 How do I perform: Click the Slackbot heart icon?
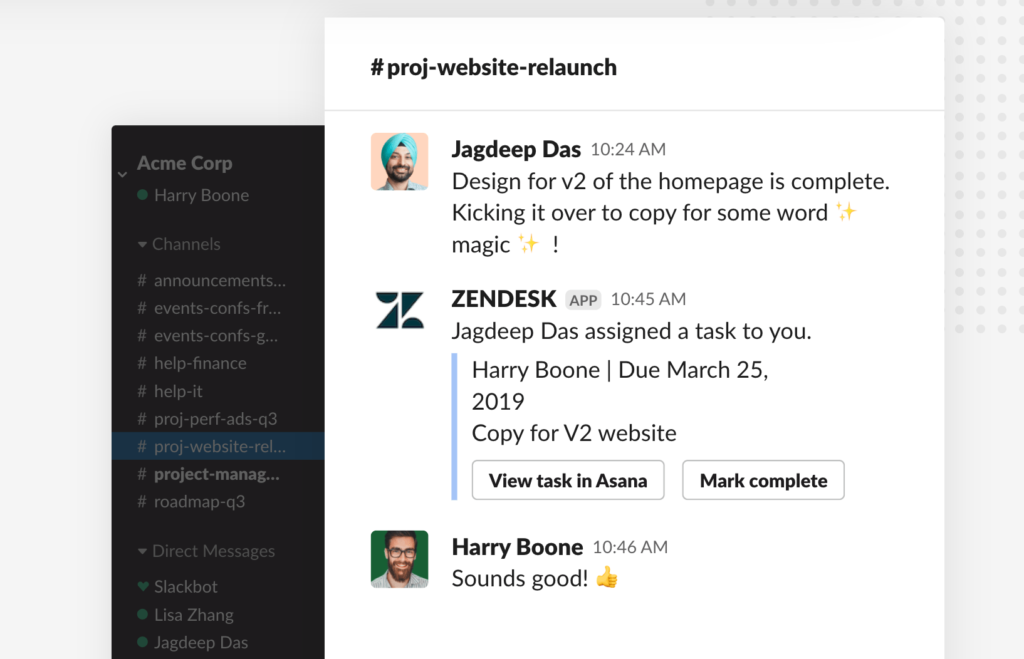pyautogui.click(x=143, y=586)
